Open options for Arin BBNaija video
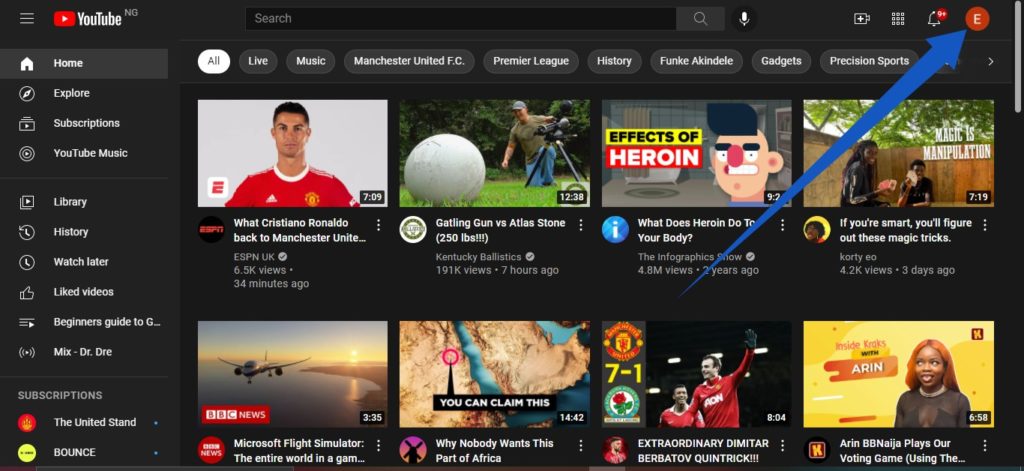Viewport: 1024px width, 471px height. [985, 446]
